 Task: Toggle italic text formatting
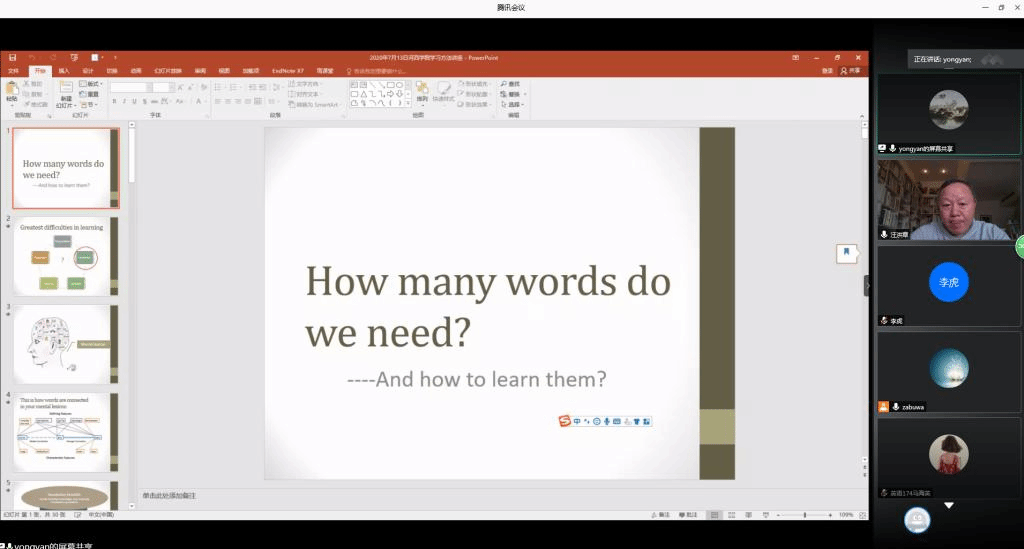[124, 101]
